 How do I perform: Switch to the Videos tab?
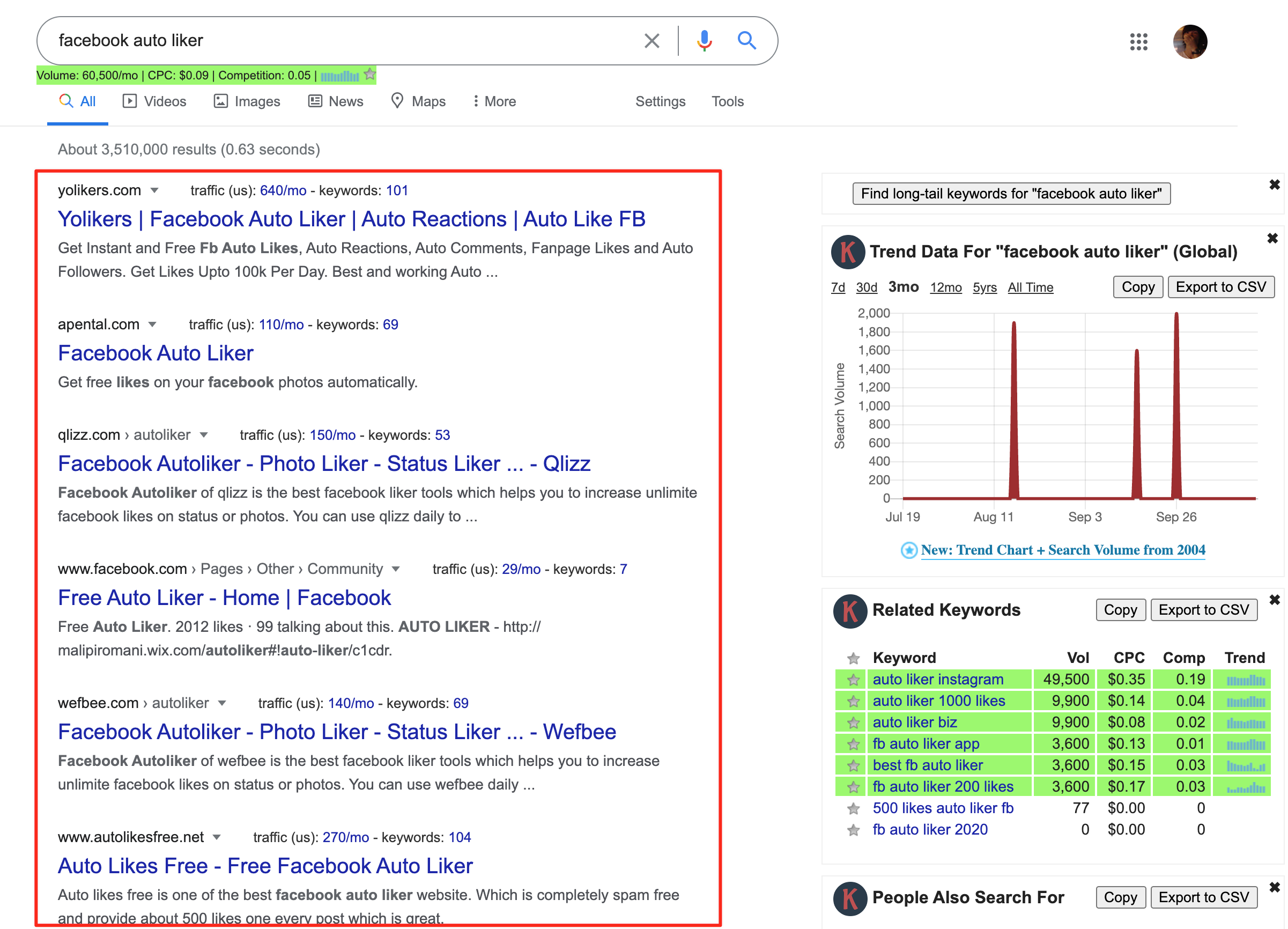coord(154,101)
